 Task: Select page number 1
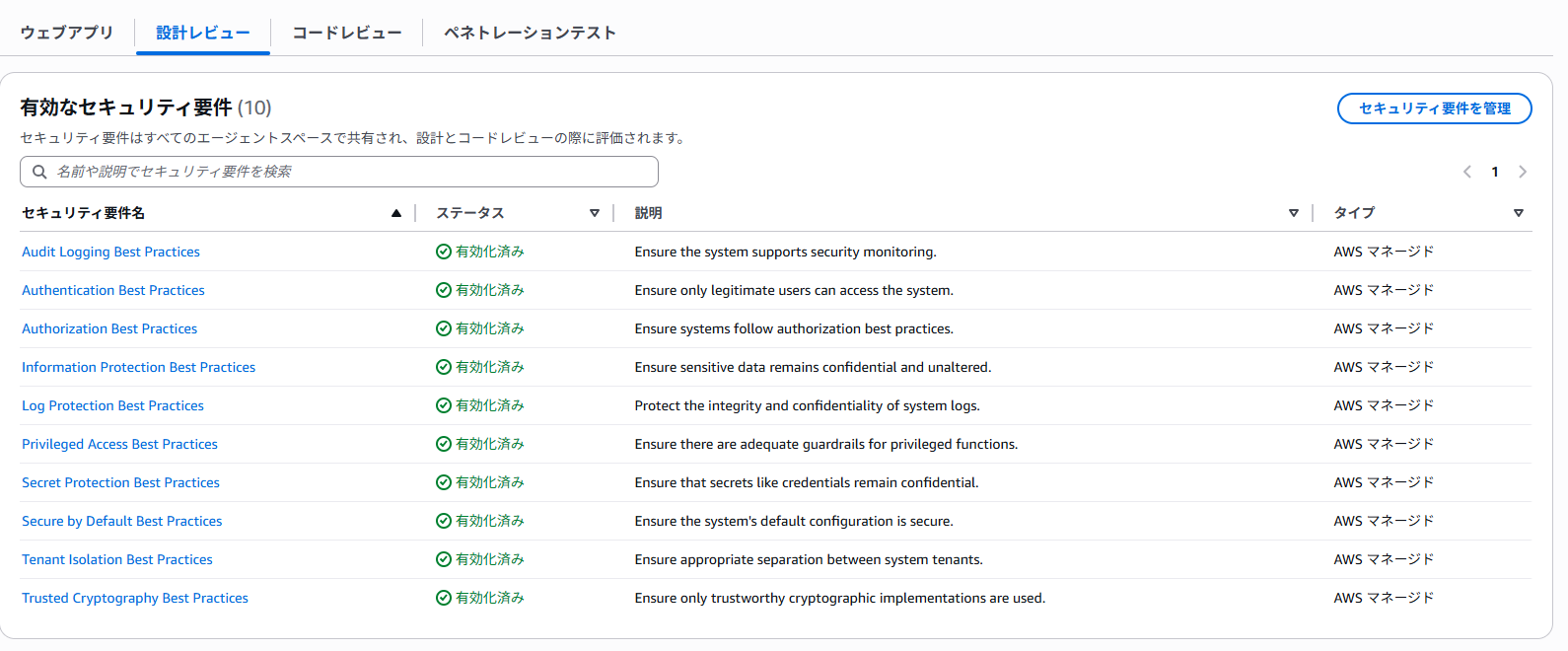[1495, 172]
